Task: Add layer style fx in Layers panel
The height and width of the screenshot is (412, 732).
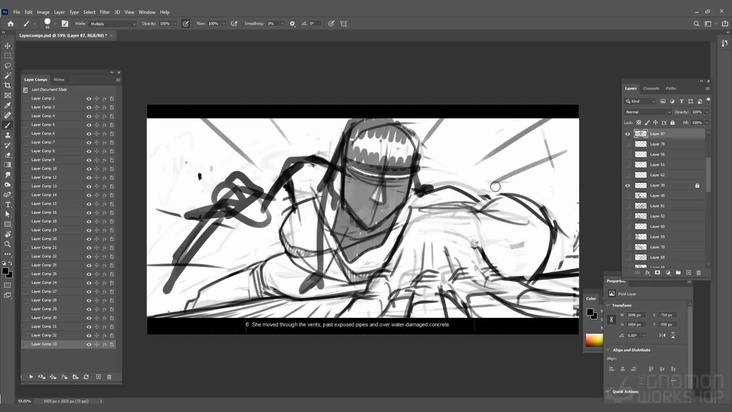Action: tap(647, 272)
